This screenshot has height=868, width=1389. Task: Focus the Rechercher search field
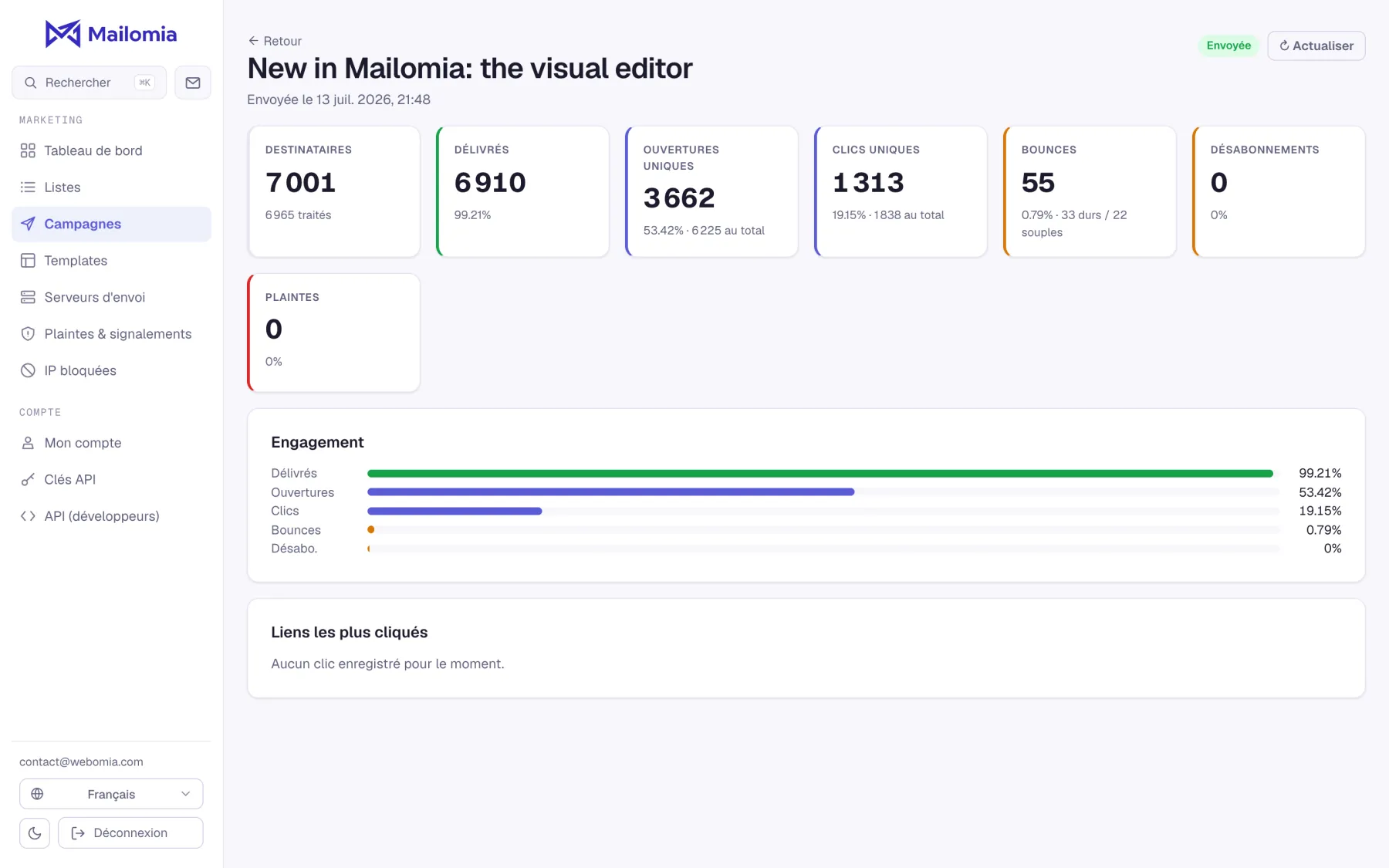(89, 83)
